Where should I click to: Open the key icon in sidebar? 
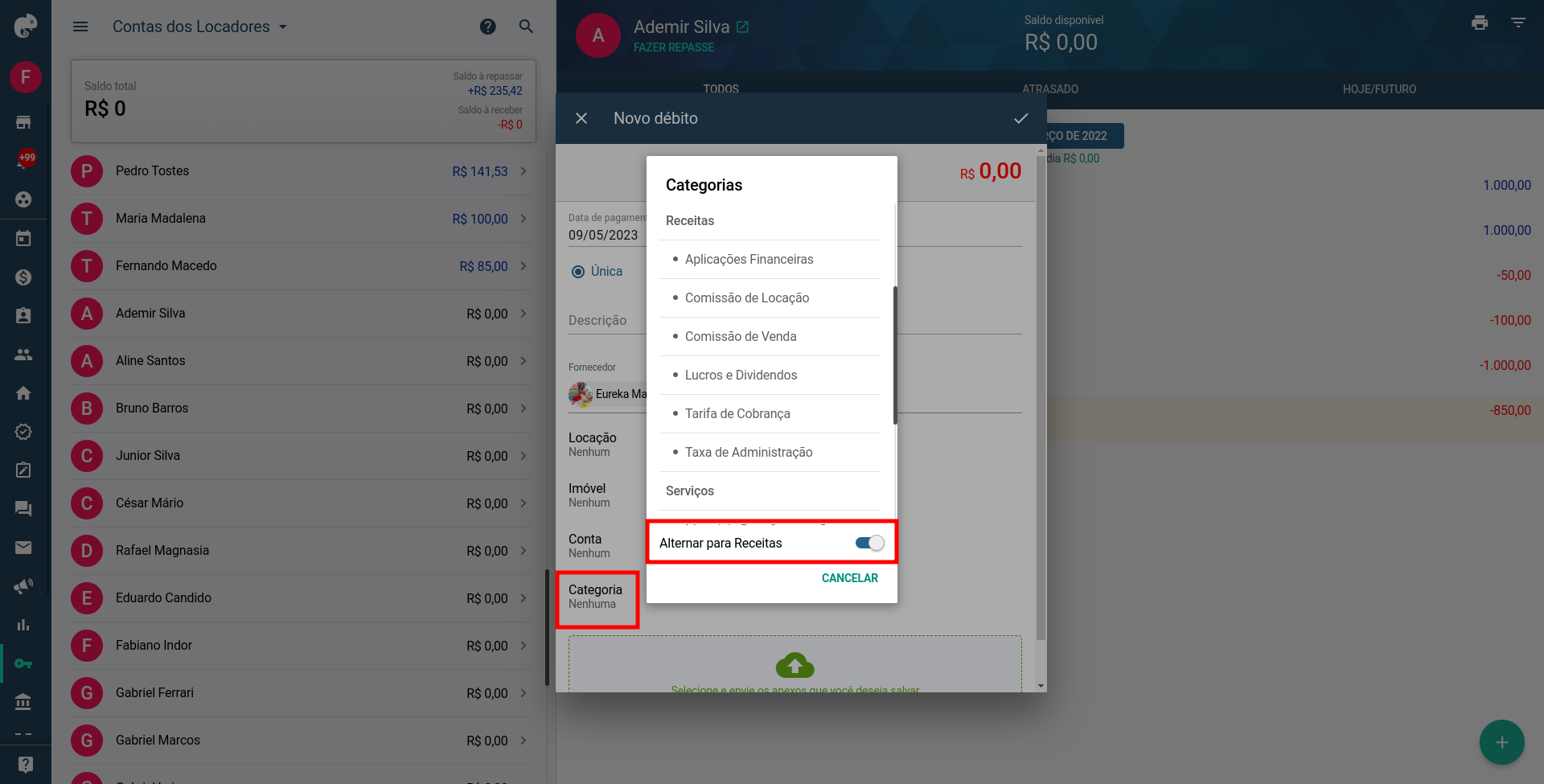pyautogui.click(x=23, y=663)
